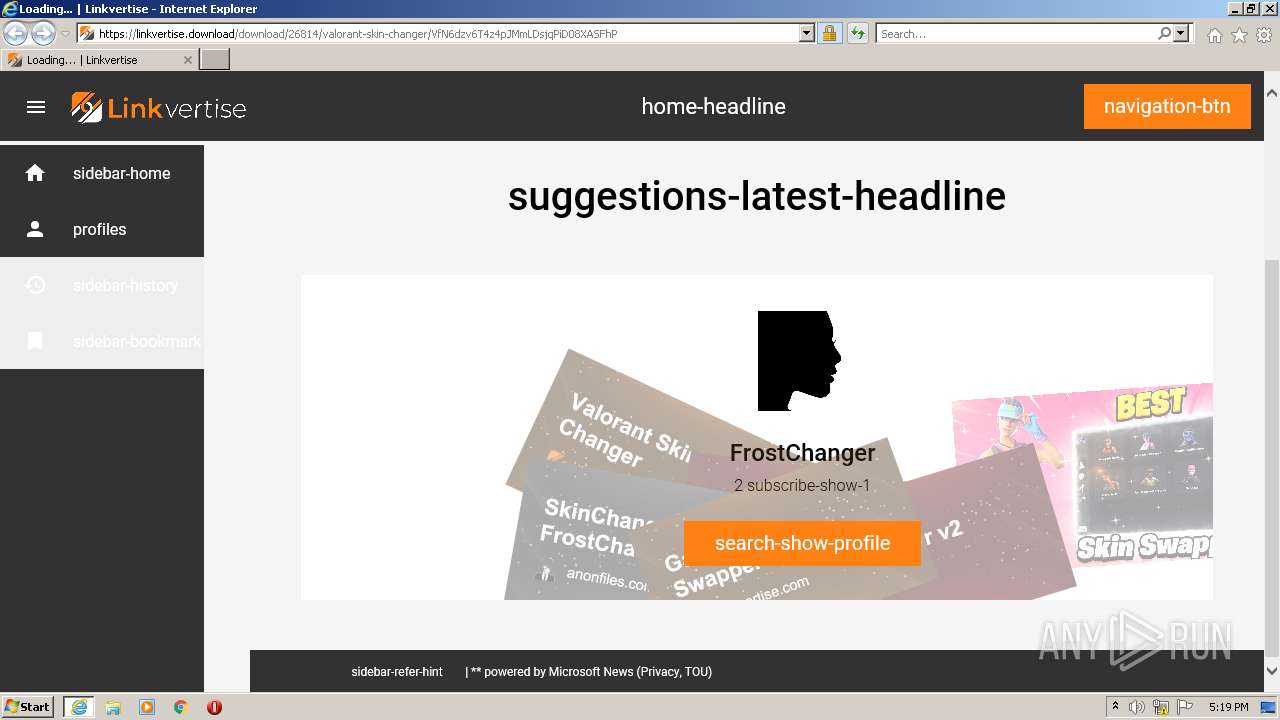This screenshot has width=1280, height=720.
Task: Click the FrostChanger profile name
Action: point(802,453)
